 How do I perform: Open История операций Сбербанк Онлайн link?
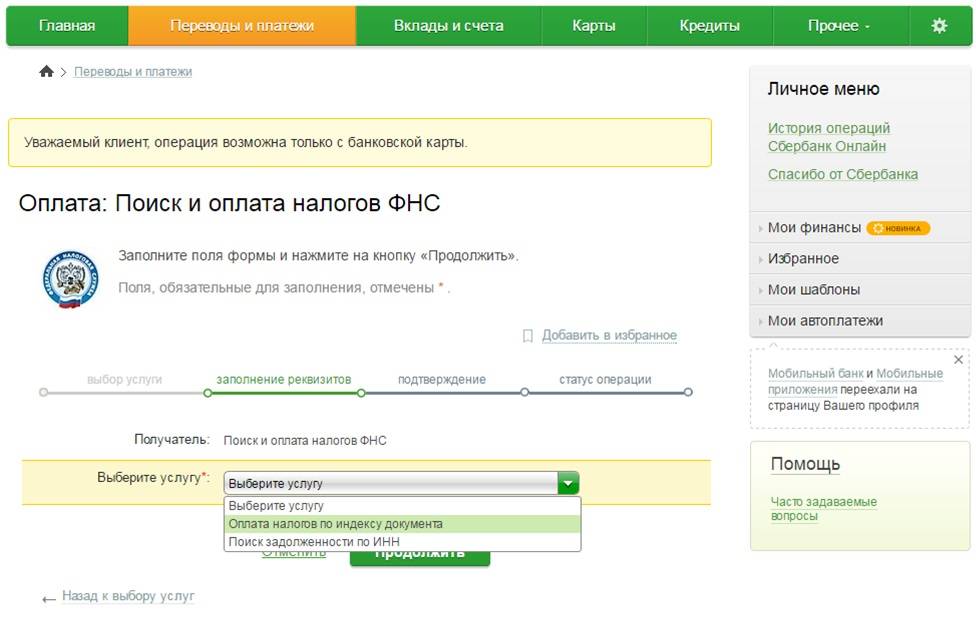[x=828, y=137]
